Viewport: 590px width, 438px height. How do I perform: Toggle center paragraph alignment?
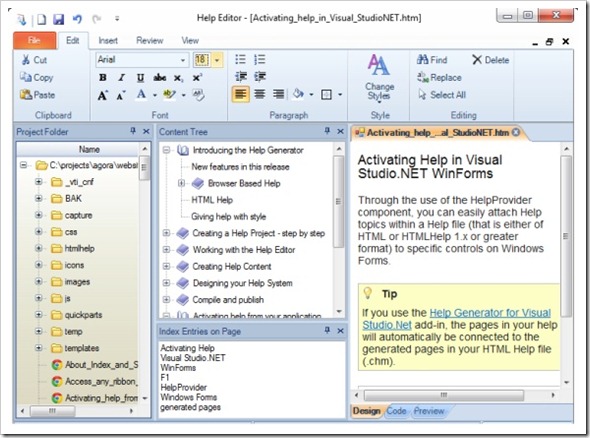260,94
